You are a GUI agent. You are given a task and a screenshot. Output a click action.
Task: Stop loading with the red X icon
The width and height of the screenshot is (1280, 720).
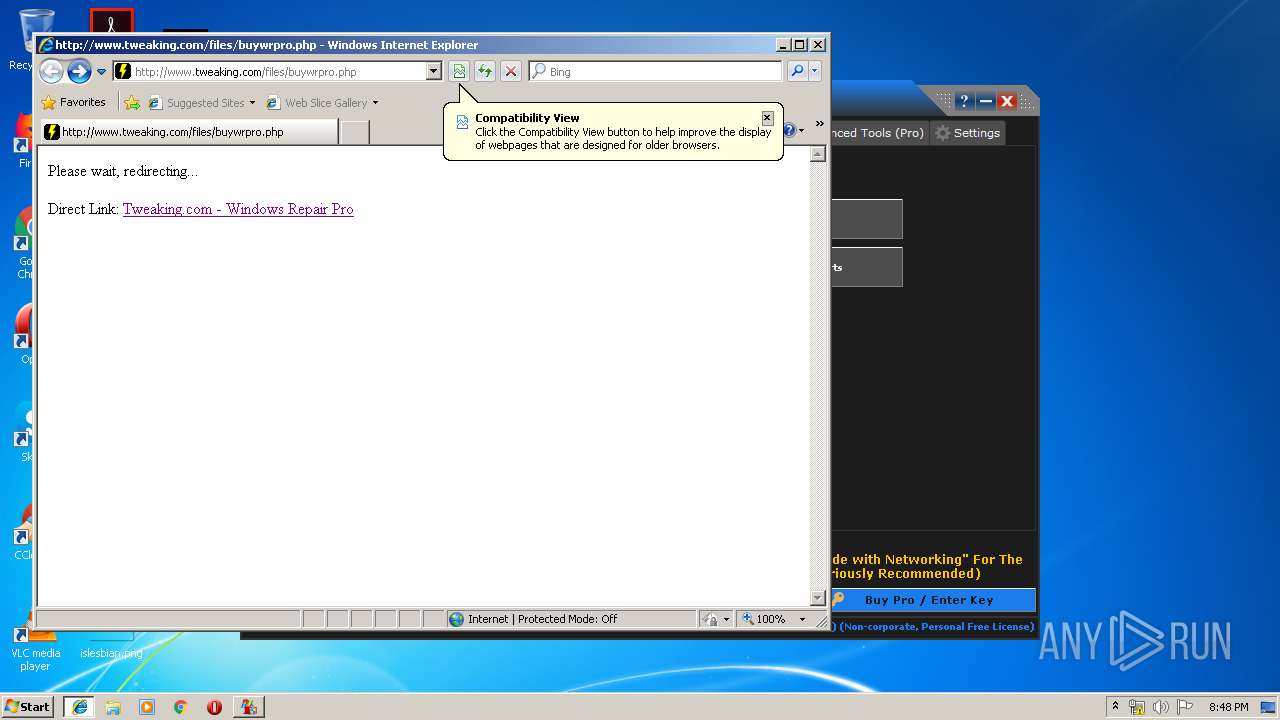[x=511, y=71]
